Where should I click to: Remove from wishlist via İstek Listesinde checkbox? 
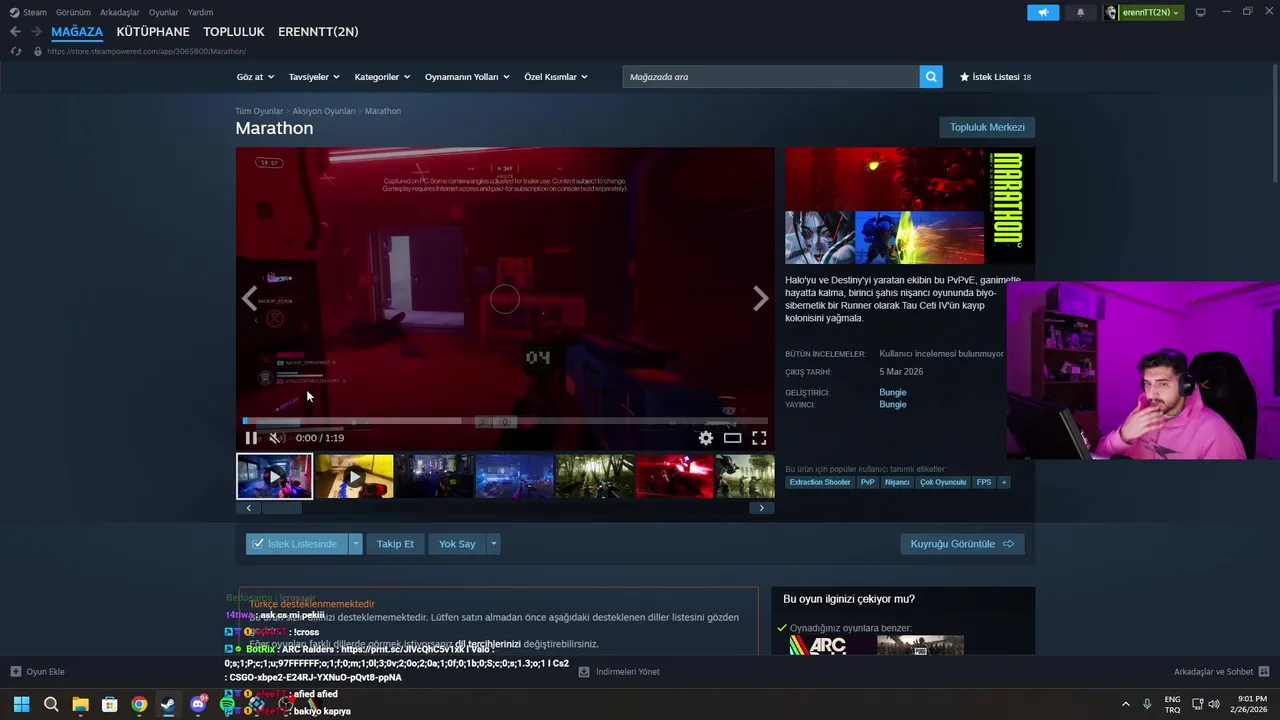[297, 544]
